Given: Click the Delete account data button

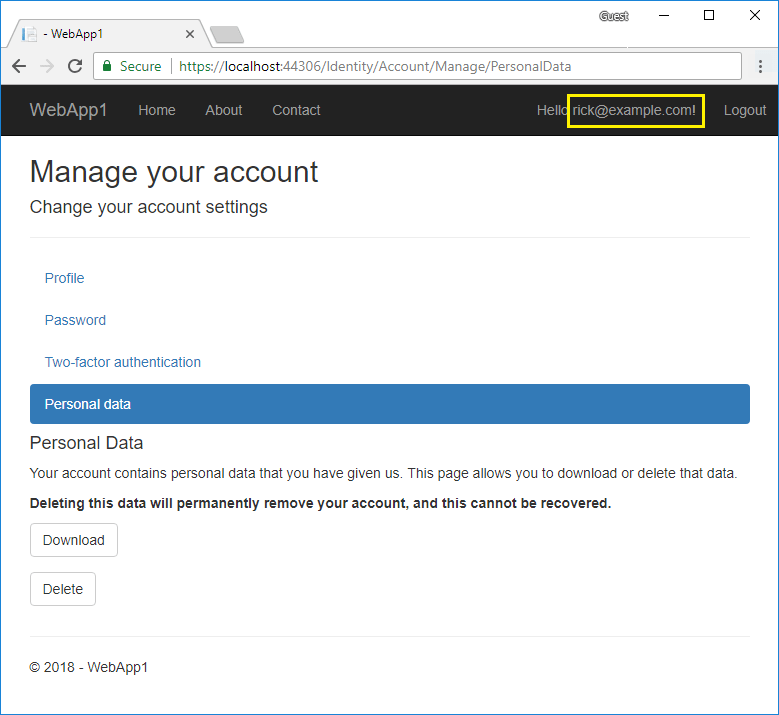Looking at the screenshot, I should click(x=63, y=589).
